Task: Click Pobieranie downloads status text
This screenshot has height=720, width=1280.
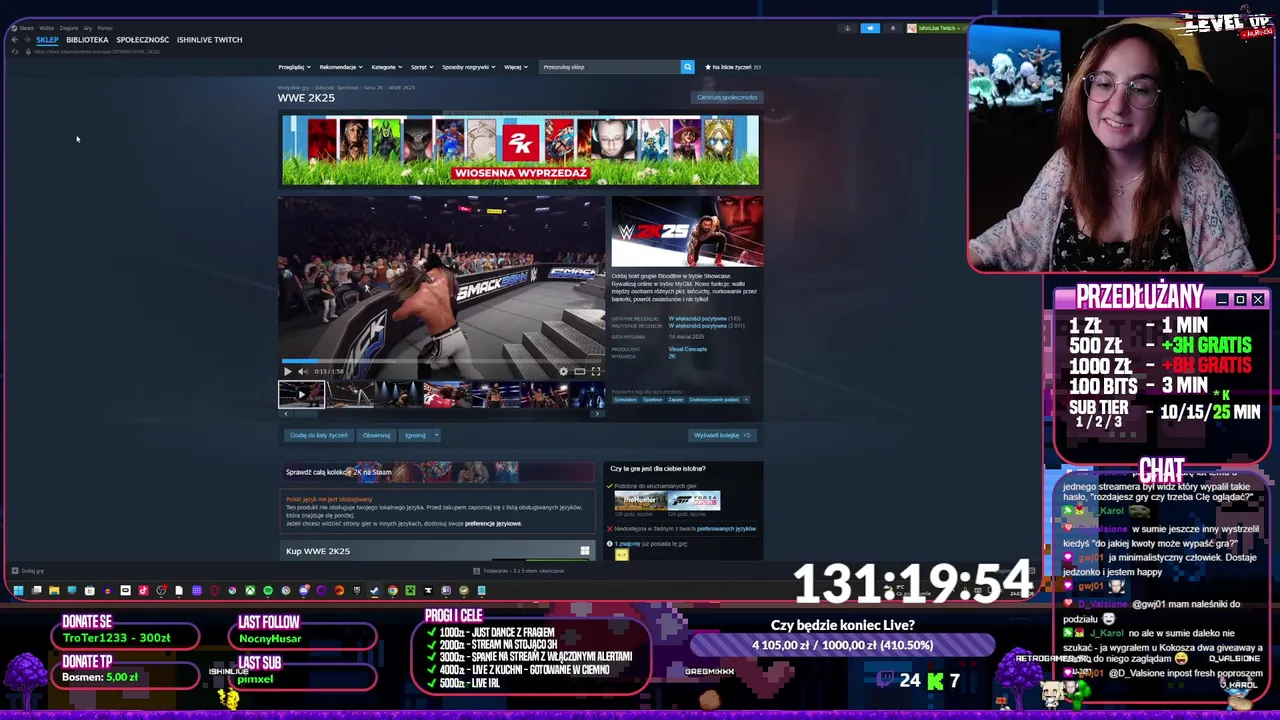Action: tap(523, 571)
